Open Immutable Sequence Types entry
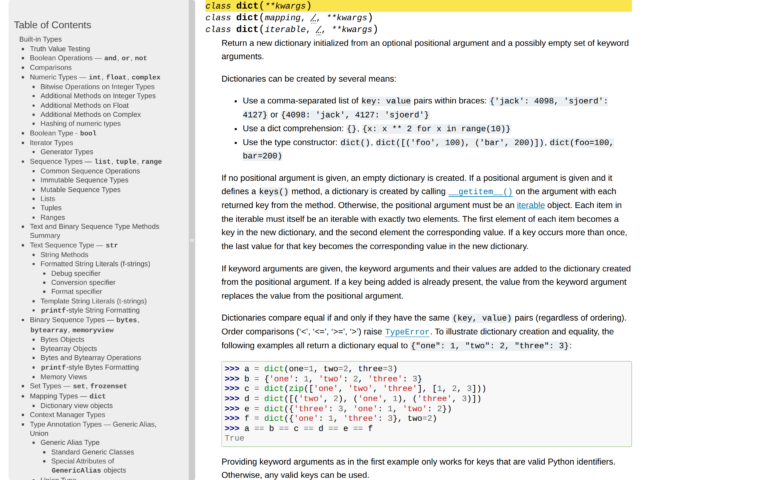The image size is (768, 480). coord(84,180)
